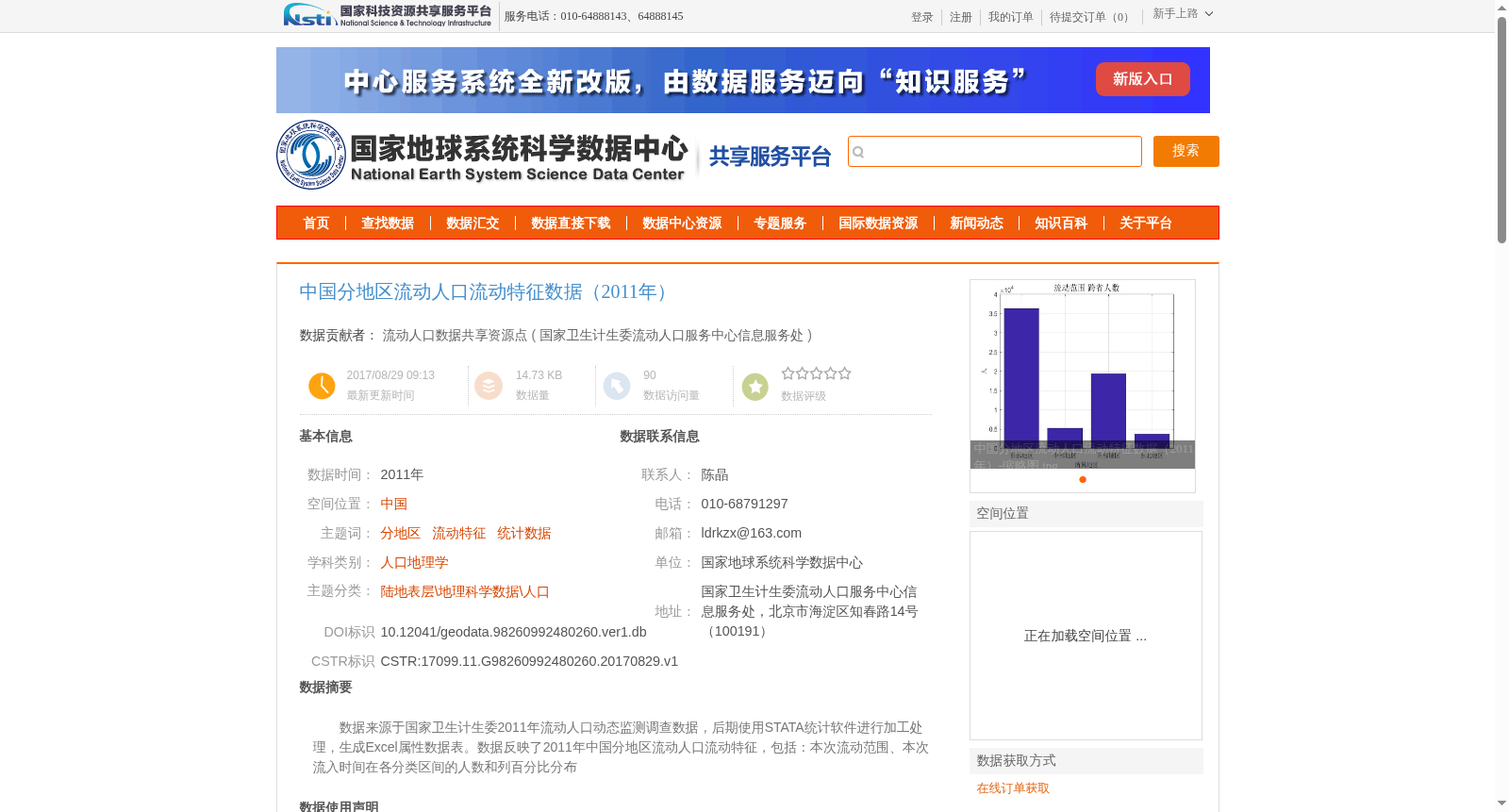Click the 新版入口 button on banner
1509x812 pixels.
(x=1142, y=79)
